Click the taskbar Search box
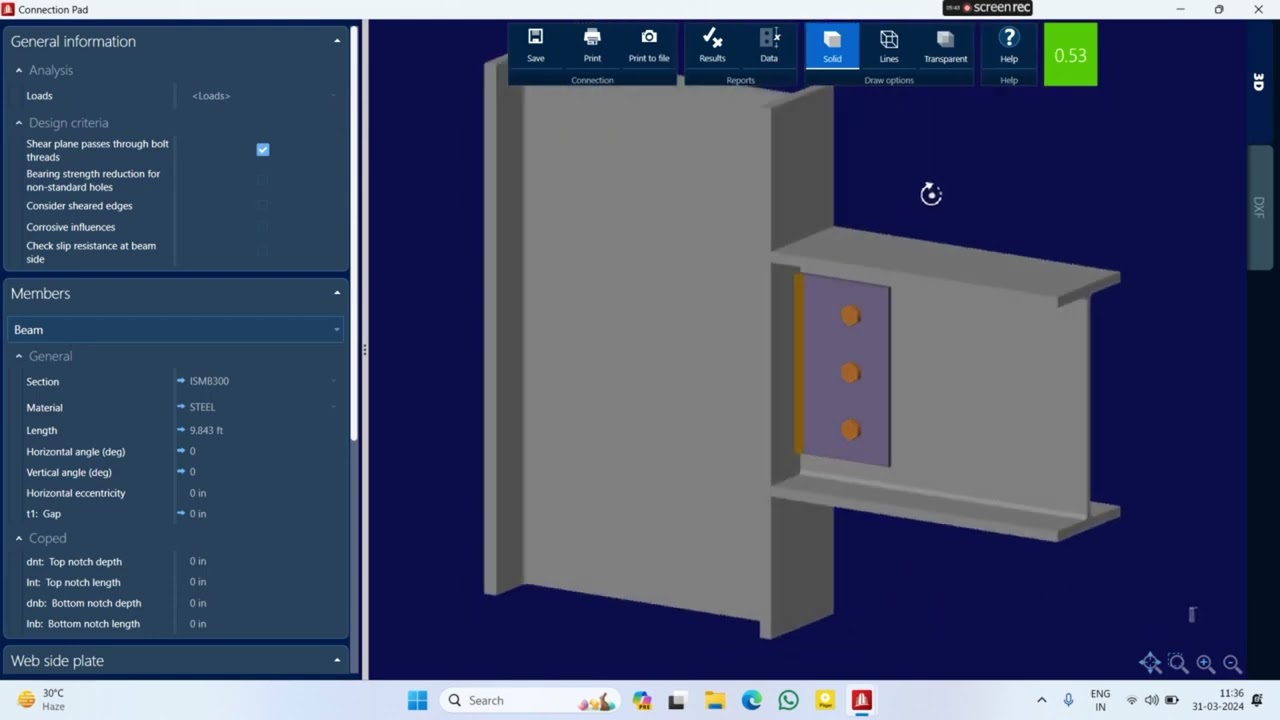The width and height of the screenshot is (1280, 720). click(528, 700)
